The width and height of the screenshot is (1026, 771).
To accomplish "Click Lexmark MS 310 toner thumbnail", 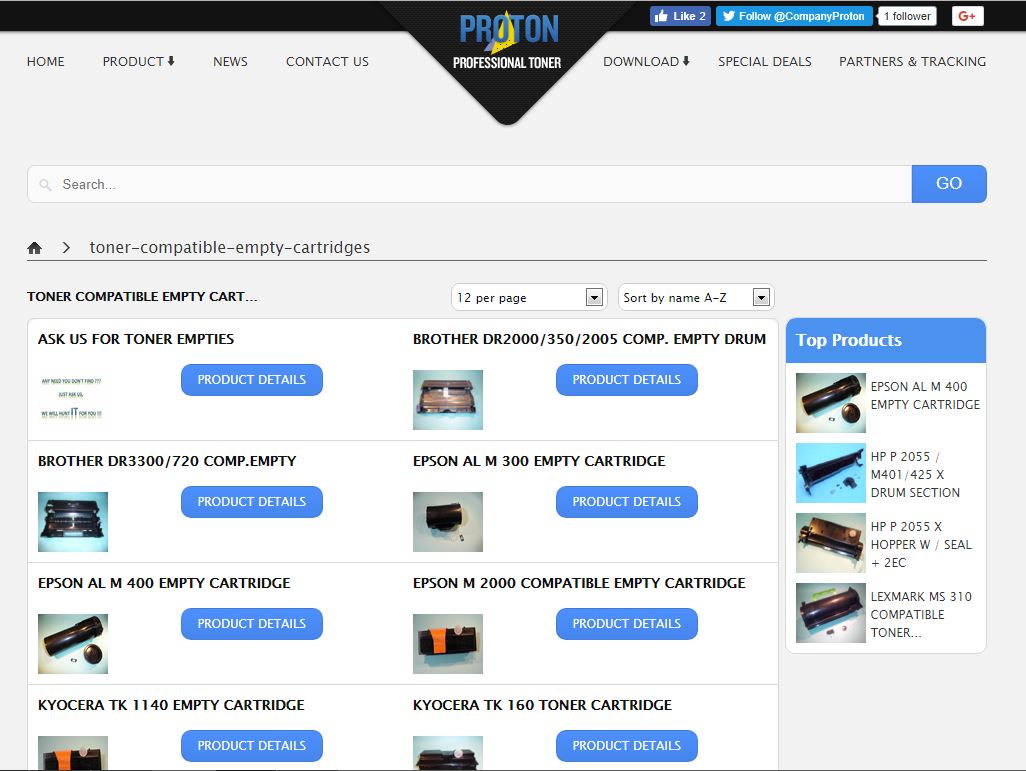I will click(830, 613).
